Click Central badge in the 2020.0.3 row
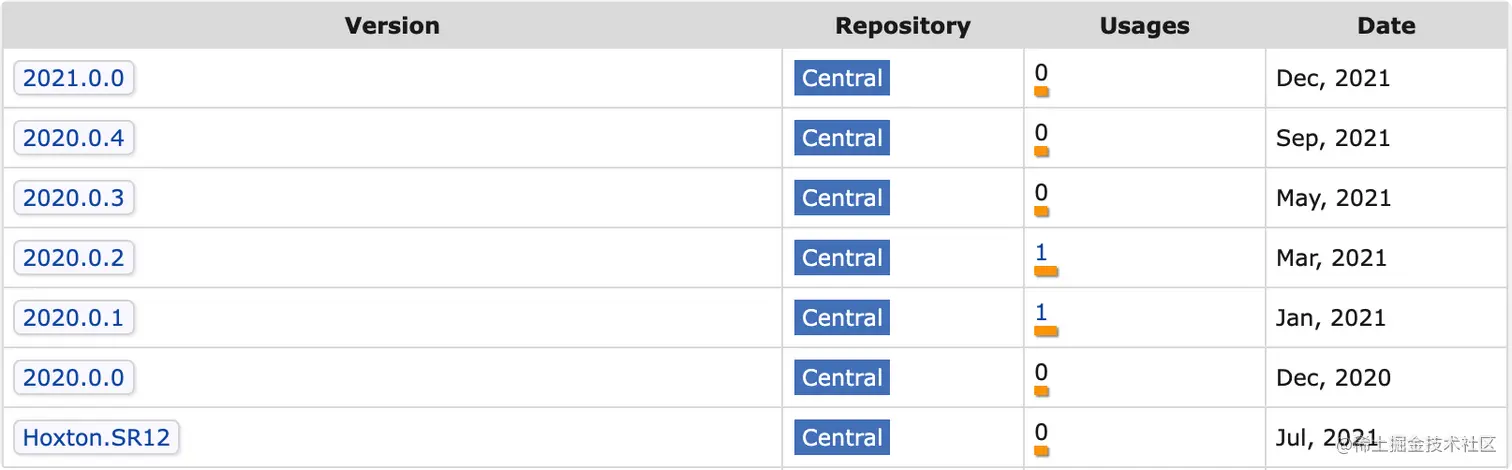Screen dimensions: 1512x470 pos(842,198)
